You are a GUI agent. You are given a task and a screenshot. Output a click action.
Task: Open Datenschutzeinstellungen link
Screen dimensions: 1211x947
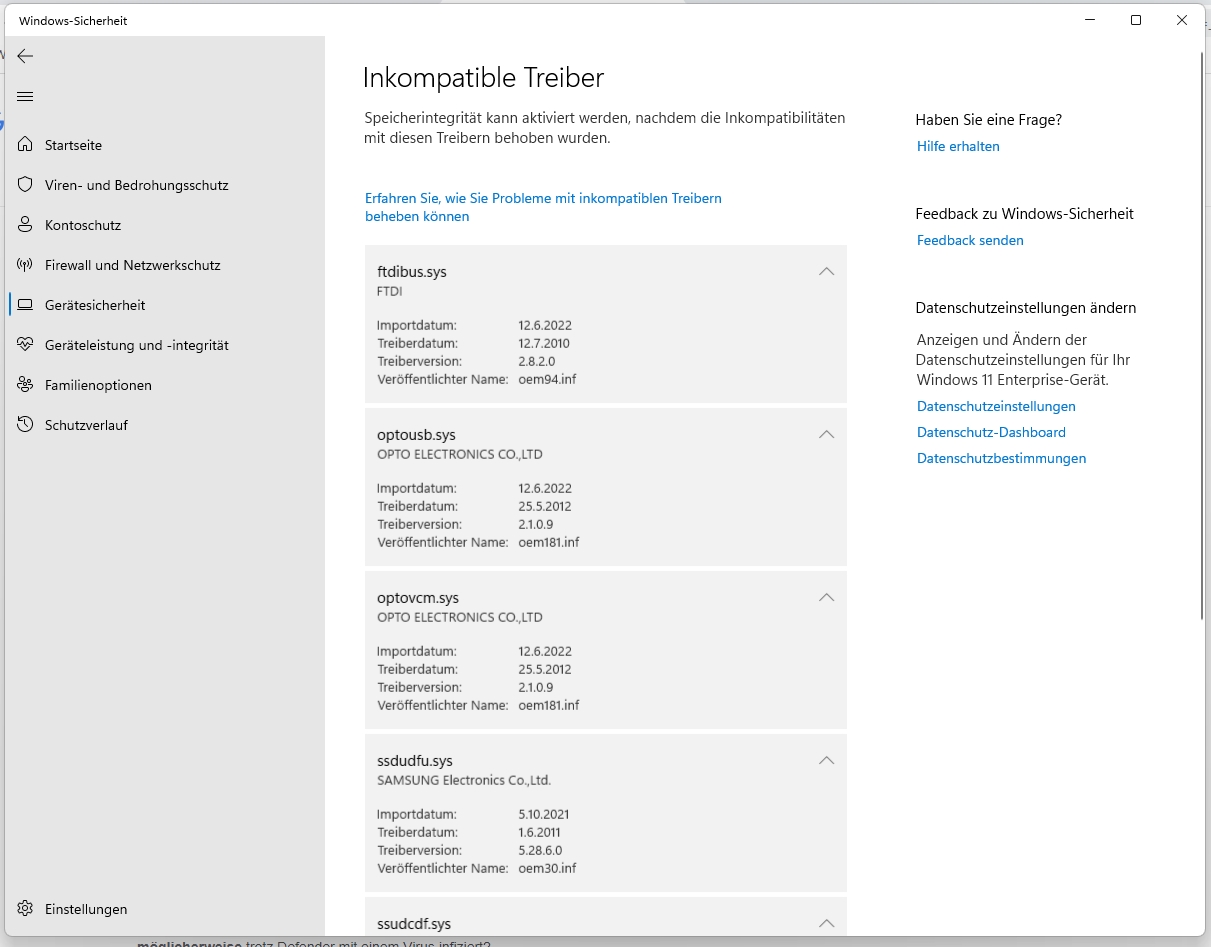click(996, 406)
